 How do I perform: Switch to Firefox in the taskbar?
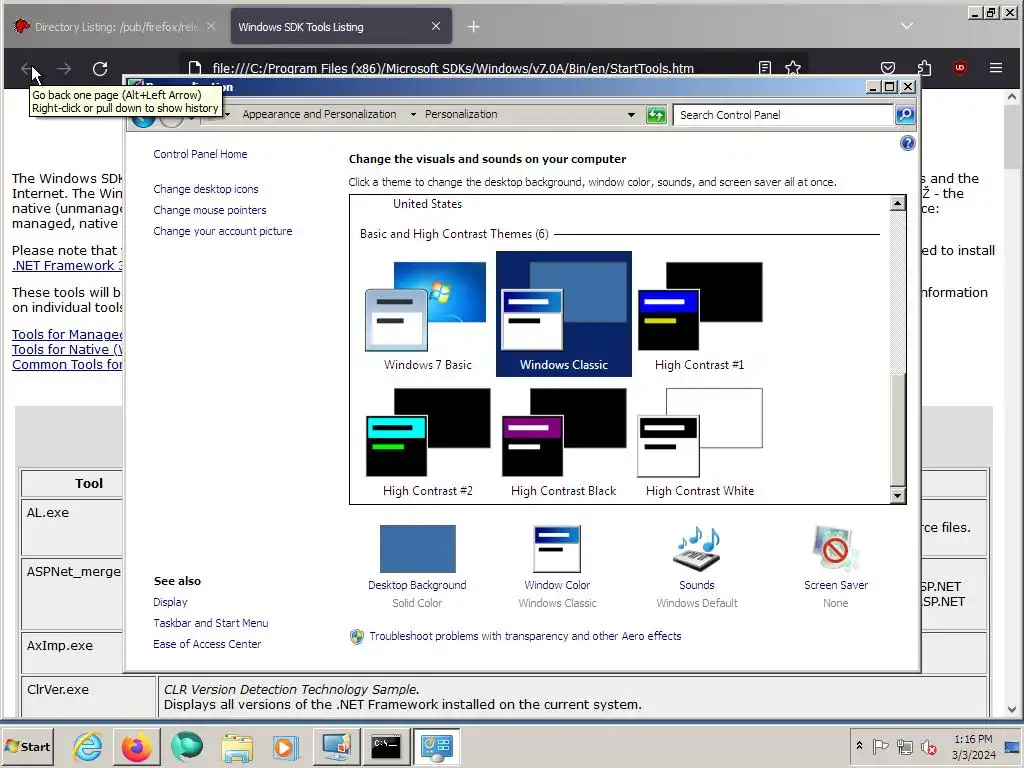136,746
